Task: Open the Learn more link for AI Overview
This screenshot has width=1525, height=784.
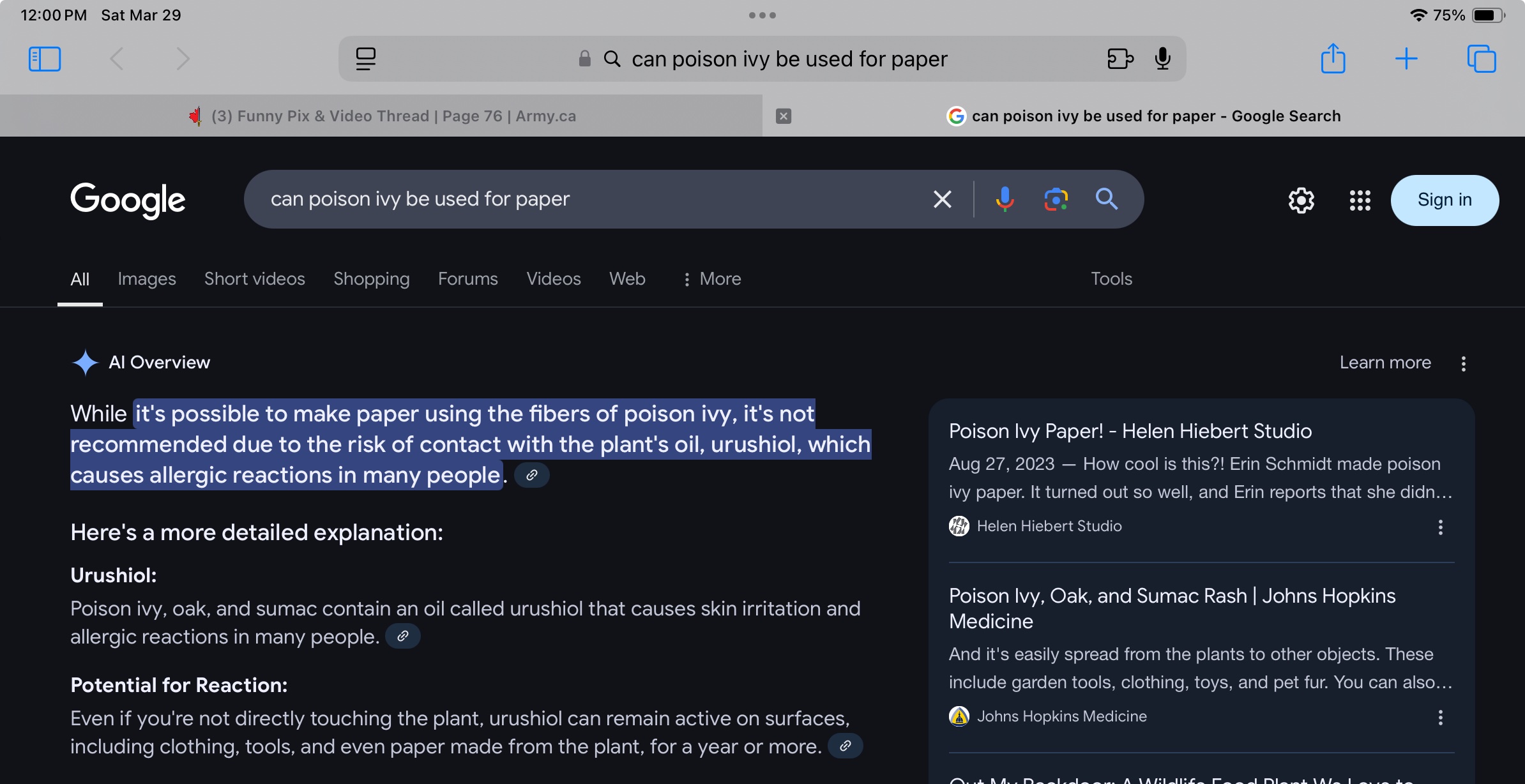Action: pos(1385,363)
